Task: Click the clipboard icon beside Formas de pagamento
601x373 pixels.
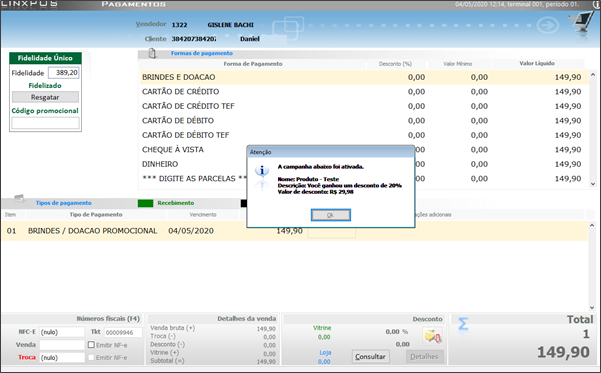Action: point(152,53)
